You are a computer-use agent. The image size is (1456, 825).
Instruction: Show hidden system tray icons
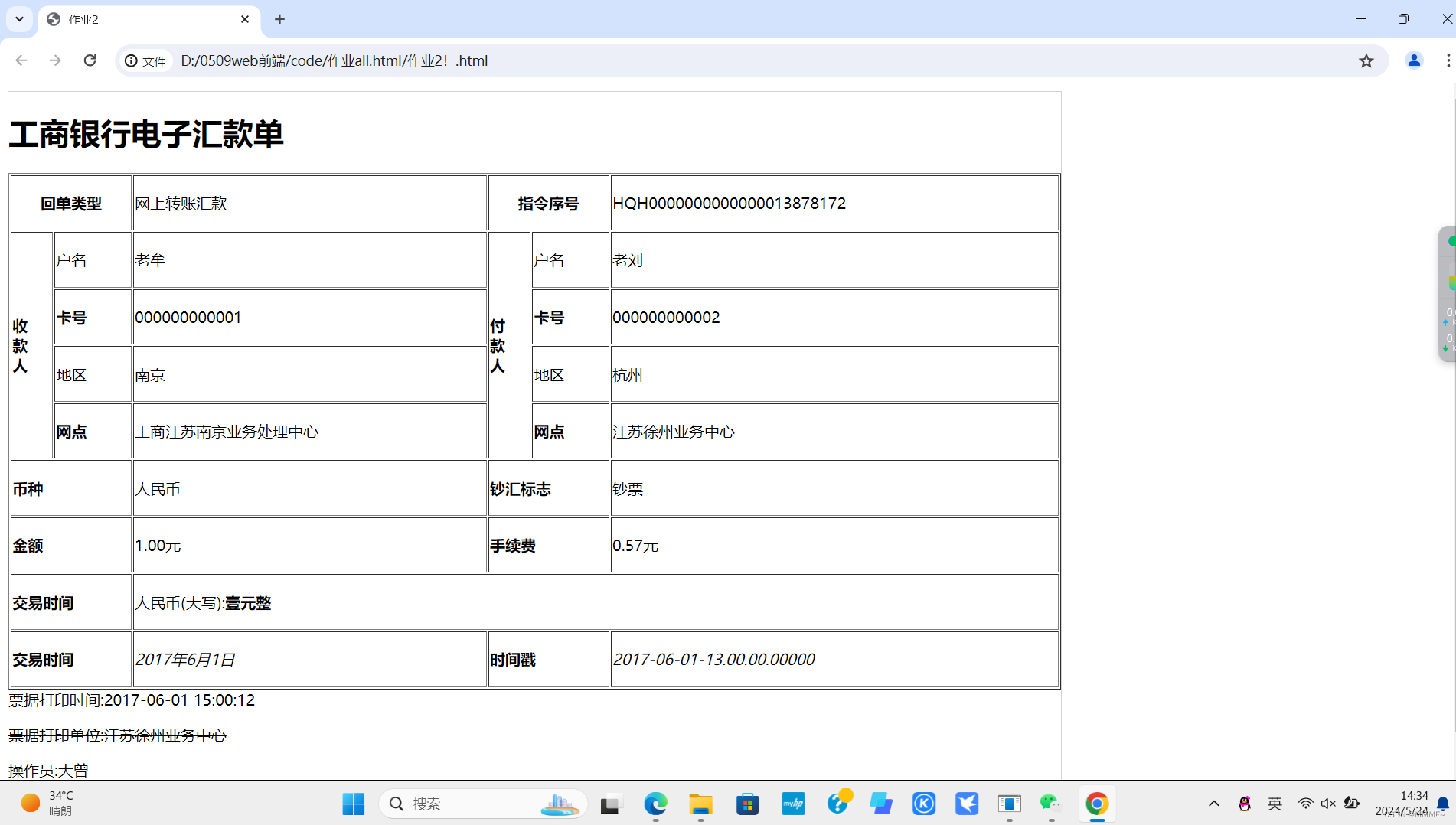click(x=1214, y=804)
